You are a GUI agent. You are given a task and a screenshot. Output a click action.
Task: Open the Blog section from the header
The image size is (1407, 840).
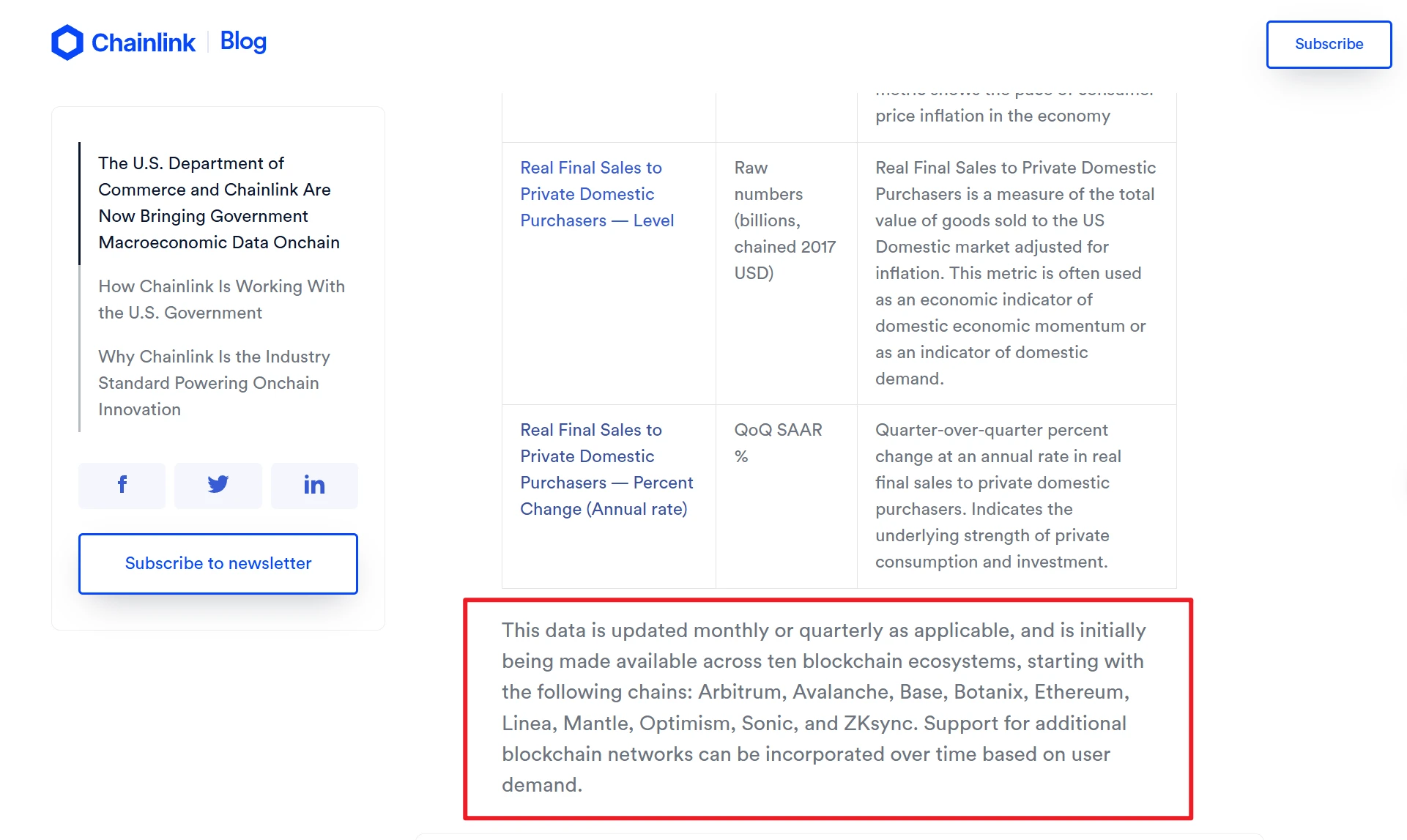242,42
